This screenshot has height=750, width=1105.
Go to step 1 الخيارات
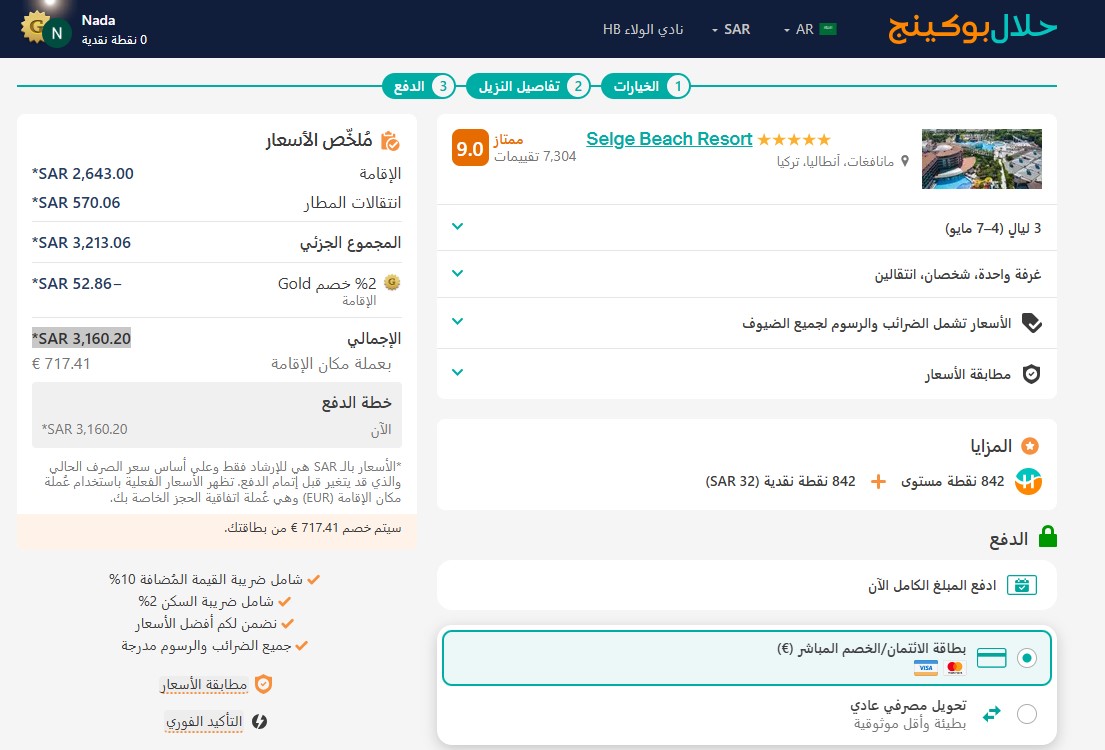[646, 86]
